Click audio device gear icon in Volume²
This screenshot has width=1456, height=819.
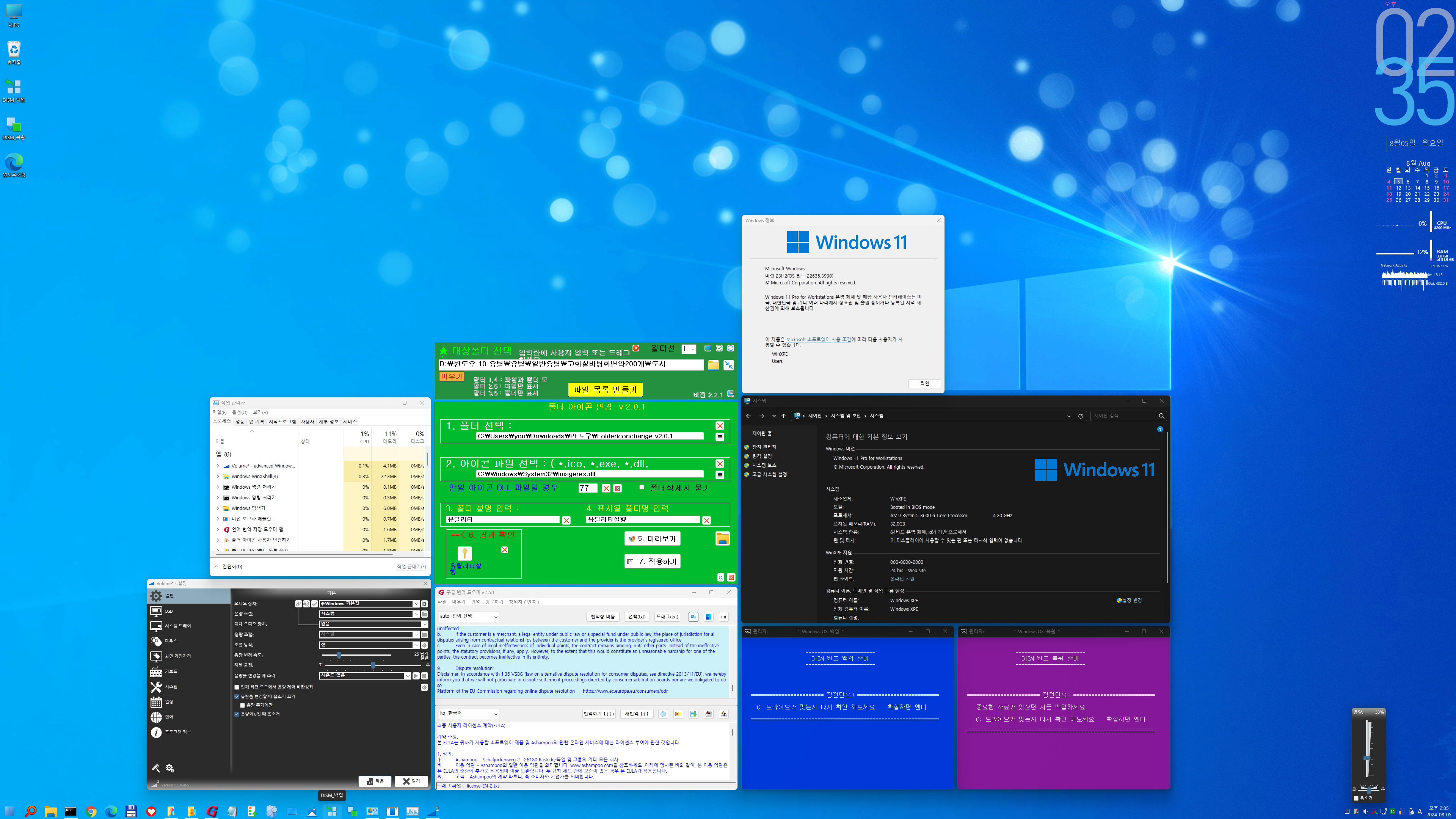point(425,604)
